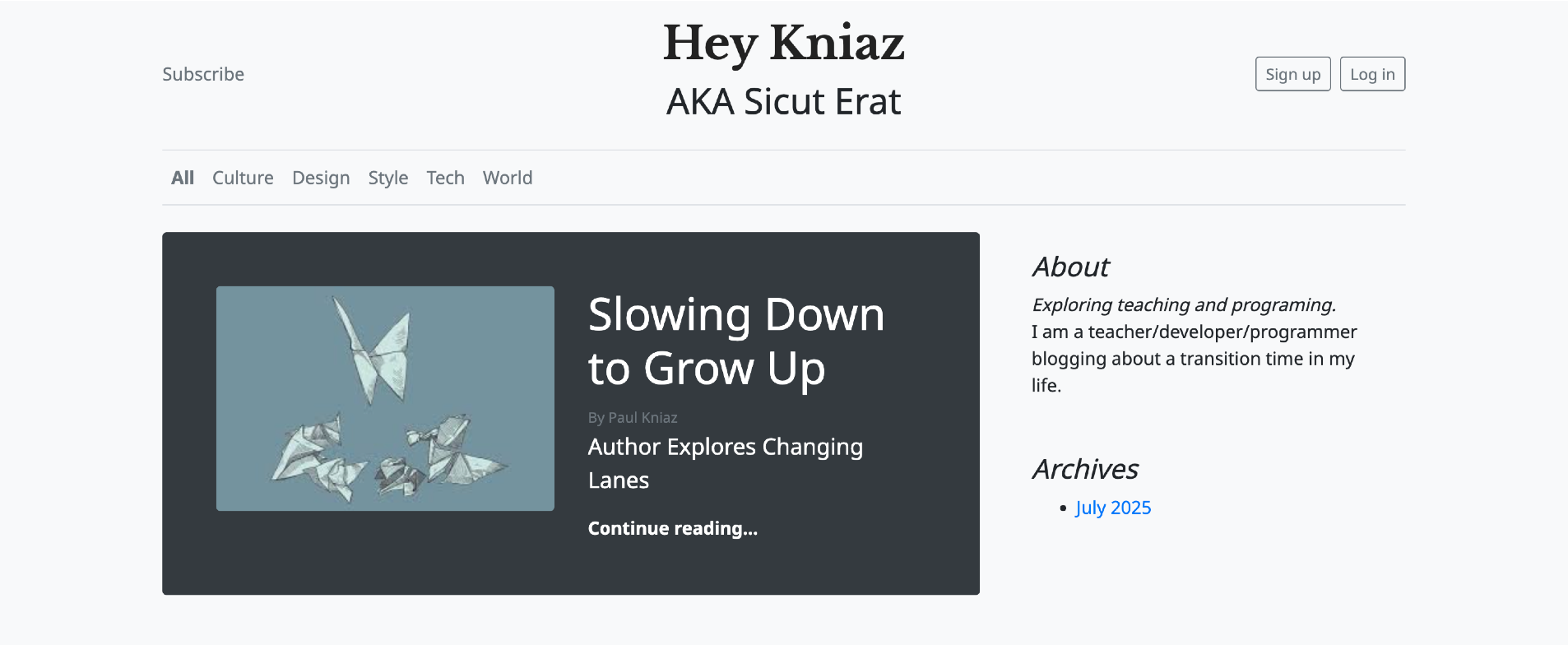Open the Hey Kniaz site title
Viewport: 1568px width, 645px height.
pos(783,44)
